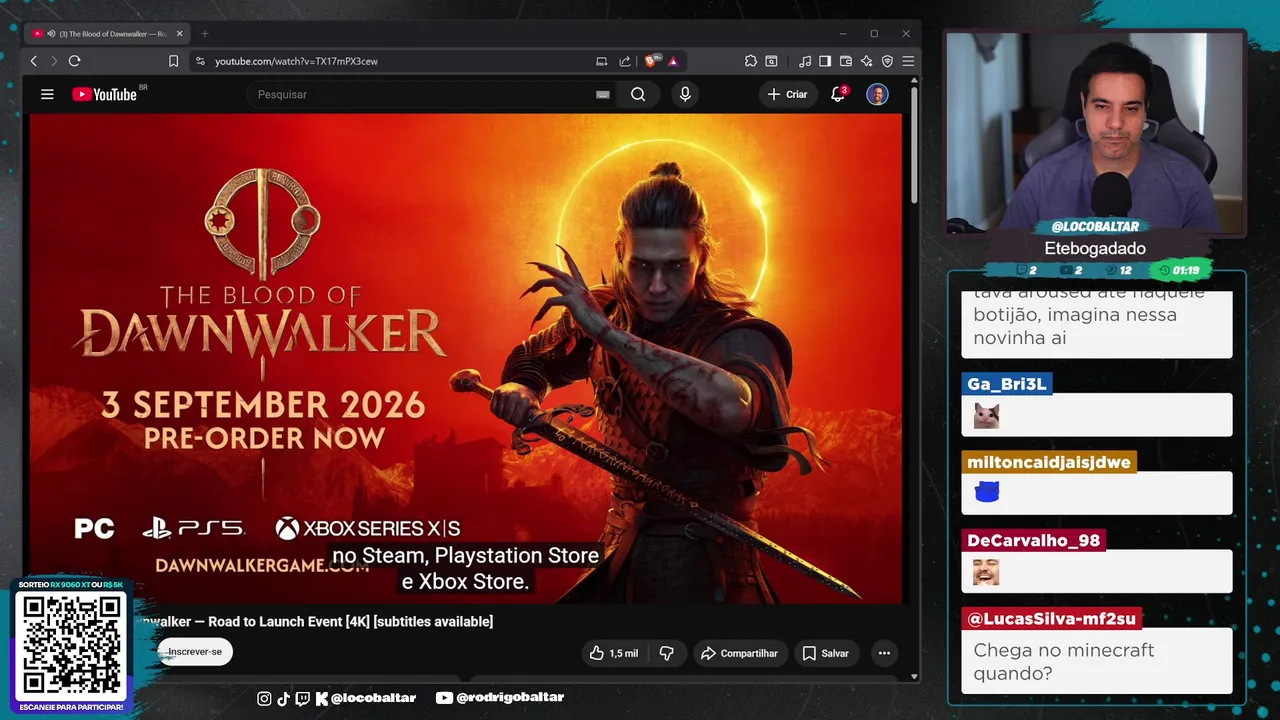Open the browser extensions puzzle icon
This screenshot has width=1280, height=720.
tap(750, 61)
